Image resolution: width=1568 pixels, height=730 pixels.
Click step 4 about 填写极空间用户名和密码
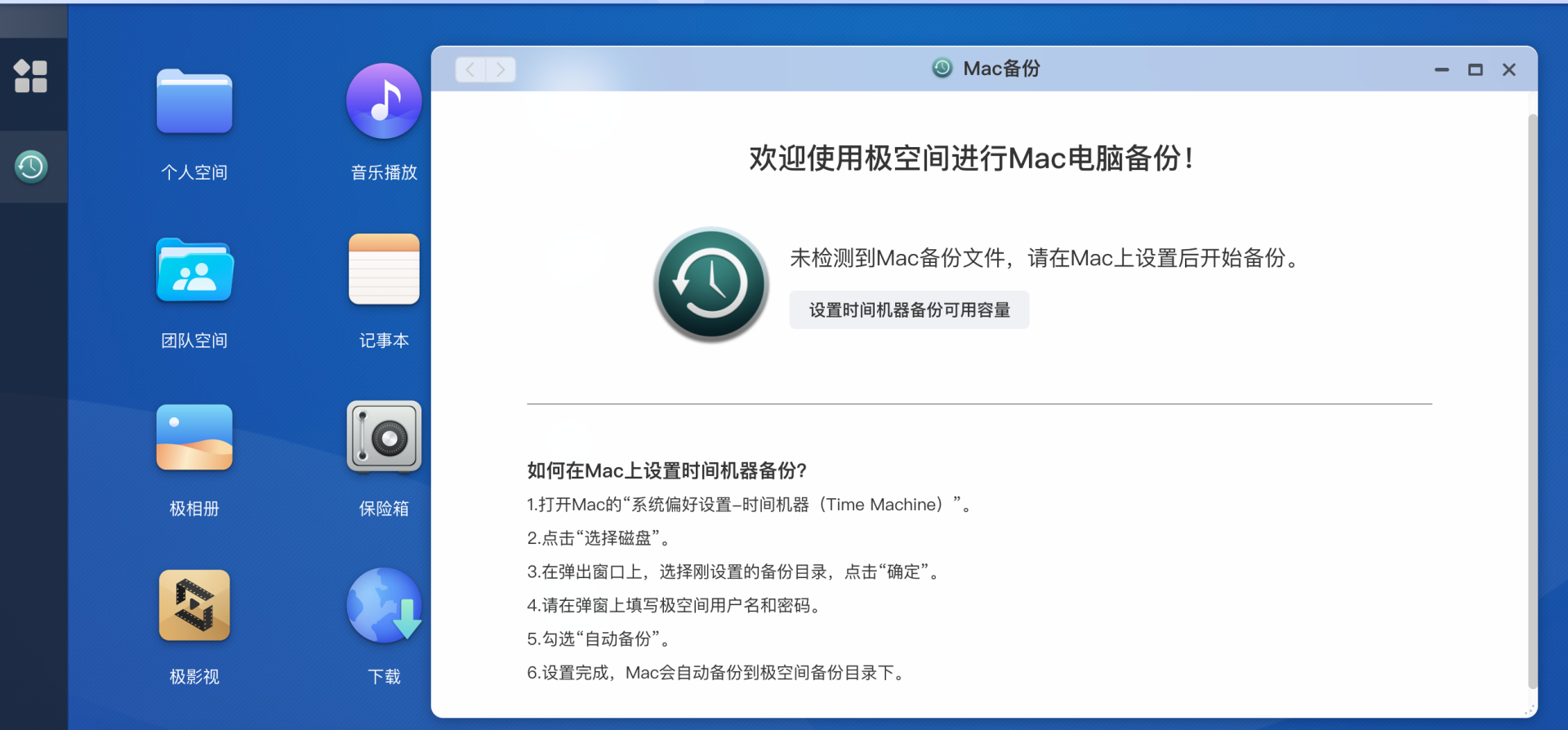click(x=675, y=605)
